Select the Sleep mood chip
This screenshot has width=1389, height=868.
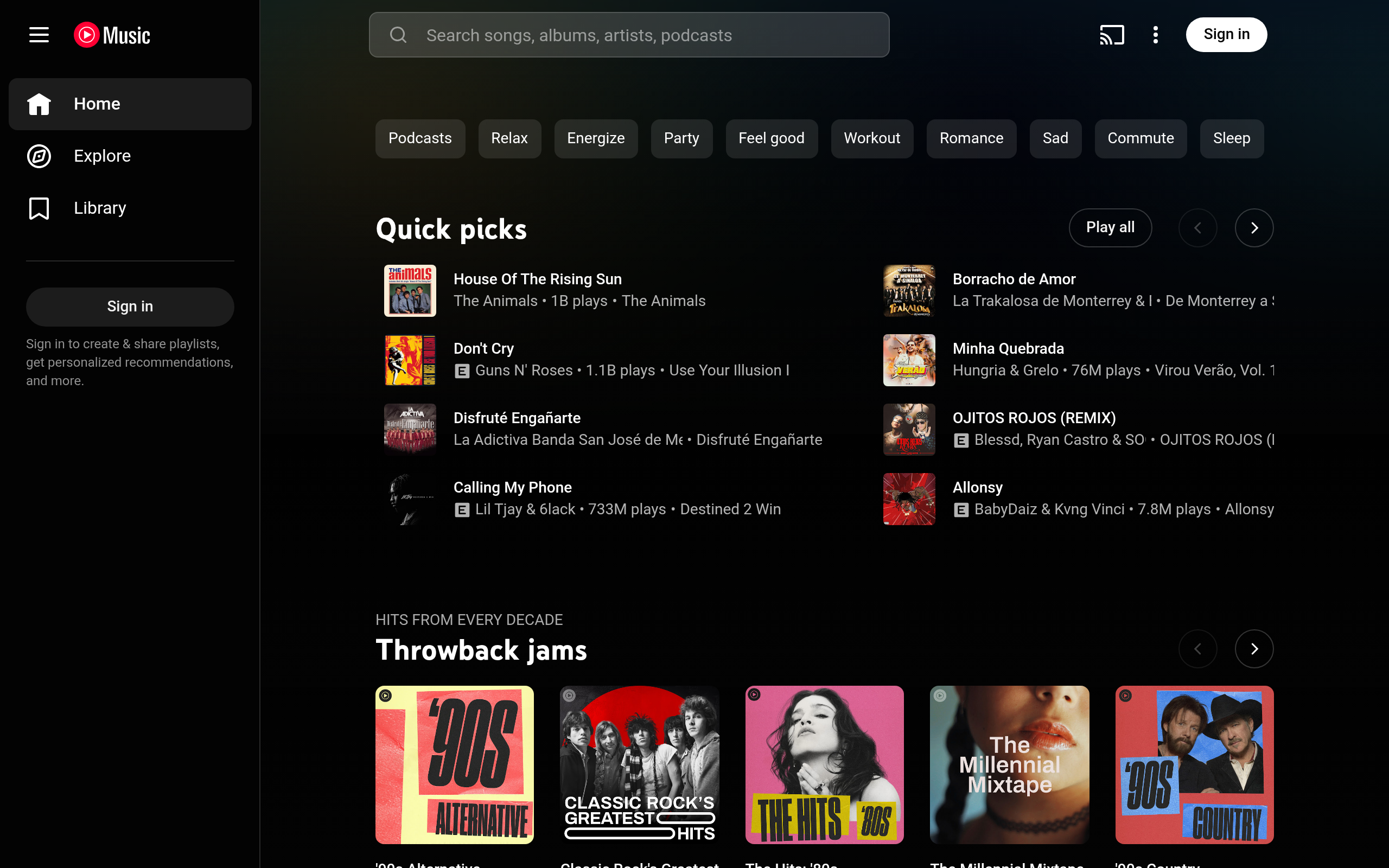1232,138
